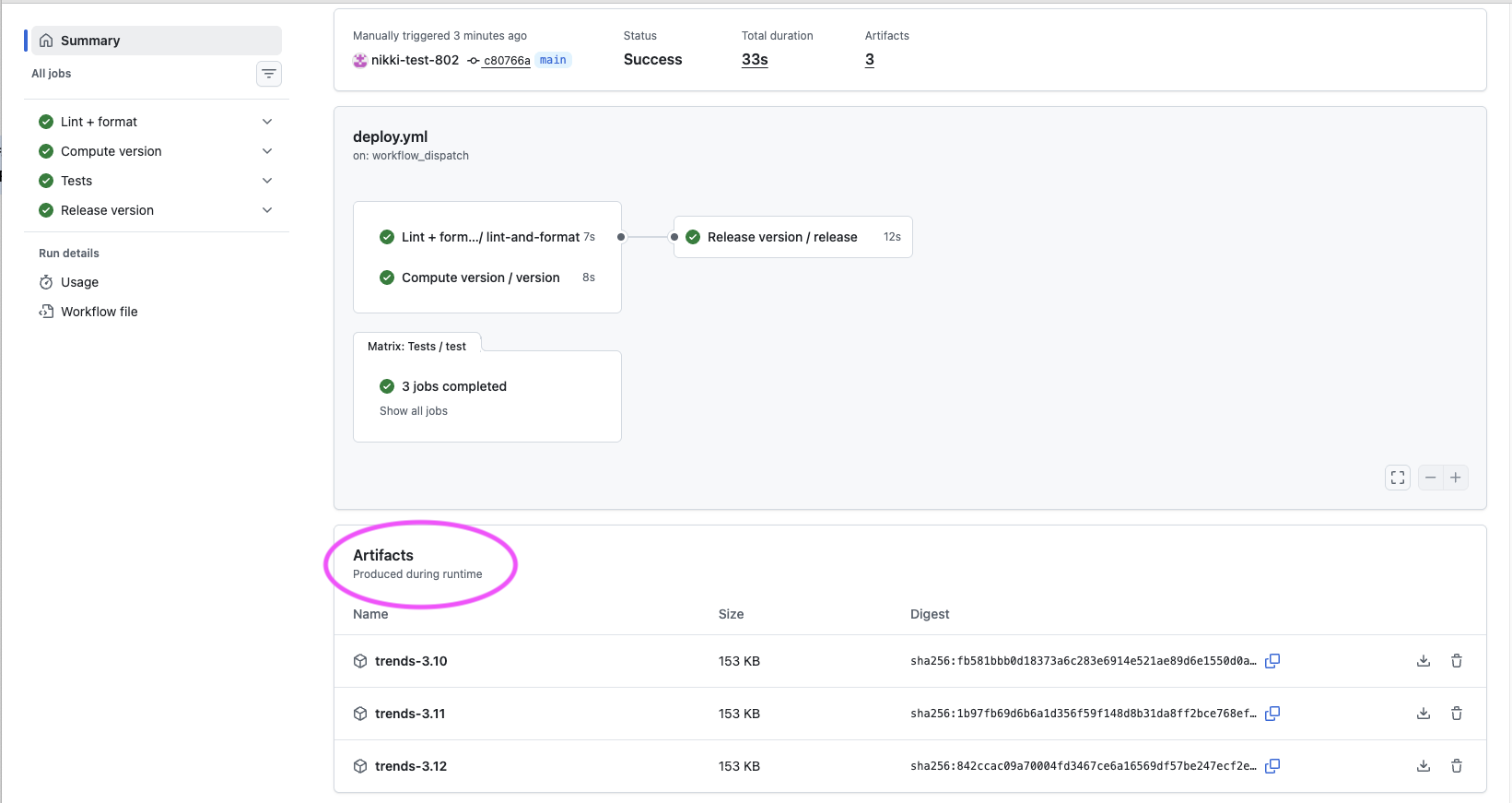Screen dimensions: 1512x803
Task: Expand the Compute version chevron
Action: 267,151
